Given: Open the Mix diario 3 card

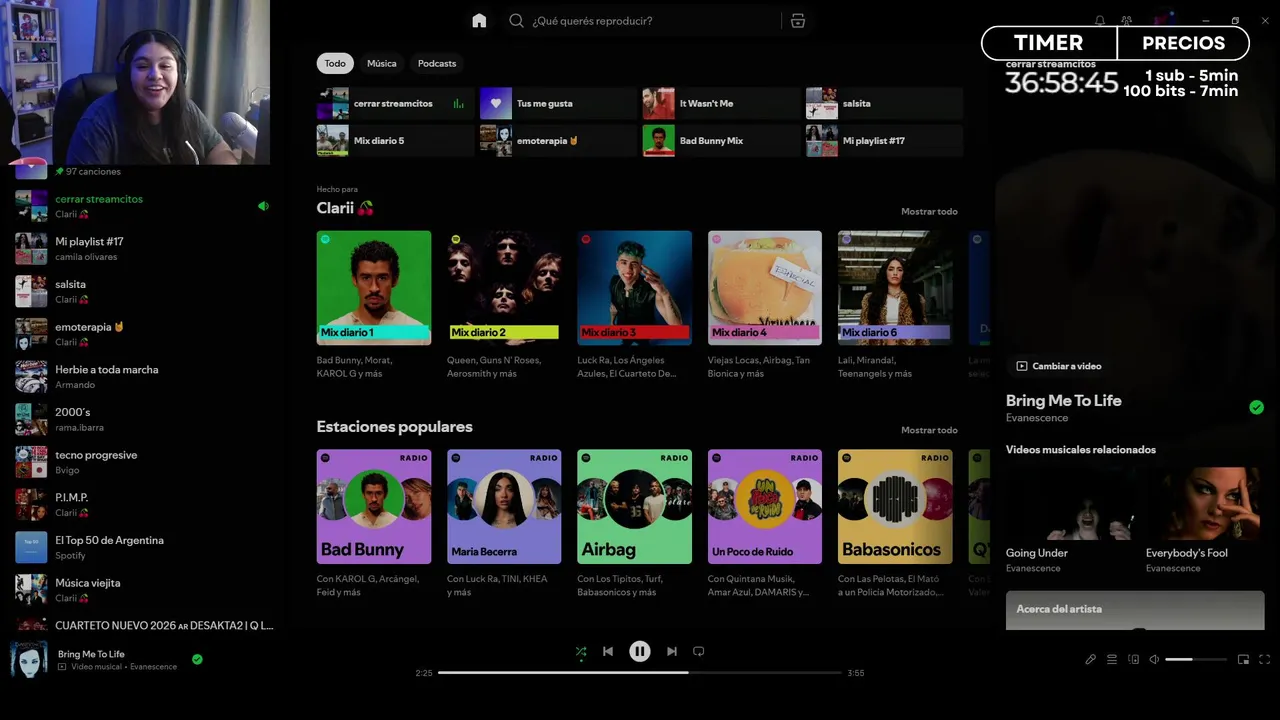Looking at the screenshot, I should (x=634, y=305).
